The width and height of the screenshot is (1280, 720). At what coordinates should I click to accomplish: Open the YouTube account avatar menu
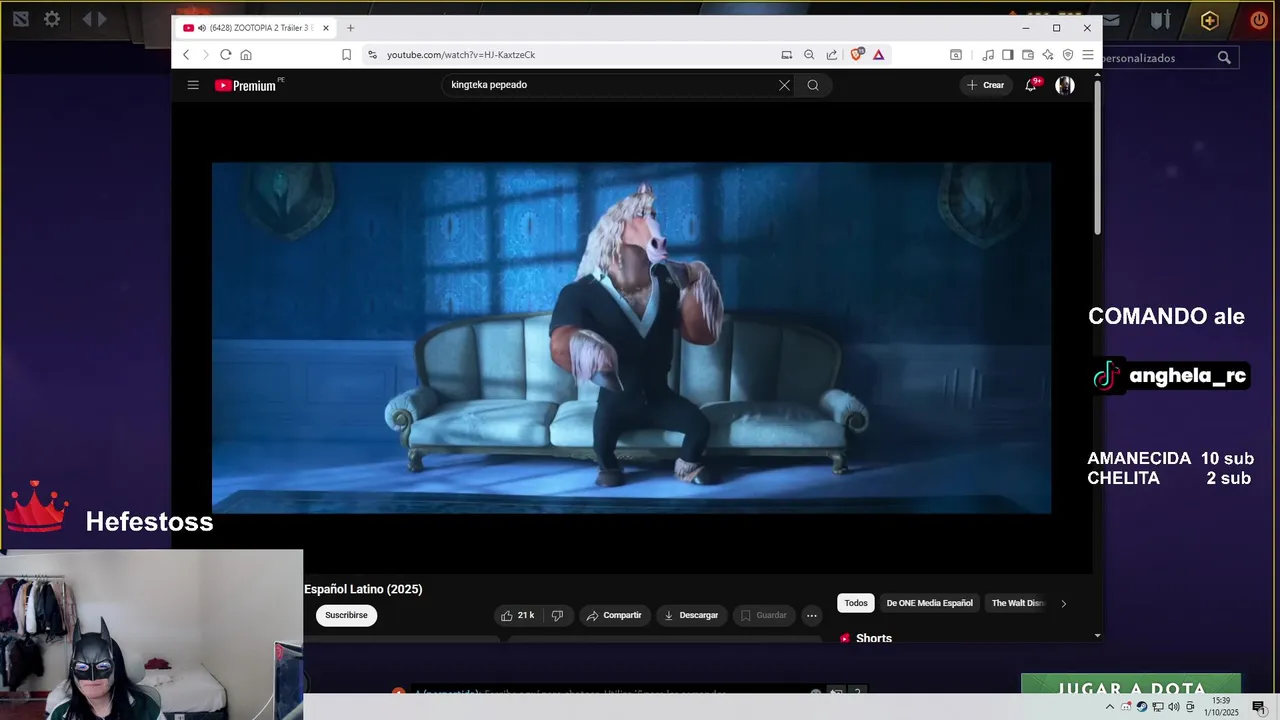[1065, 85]
